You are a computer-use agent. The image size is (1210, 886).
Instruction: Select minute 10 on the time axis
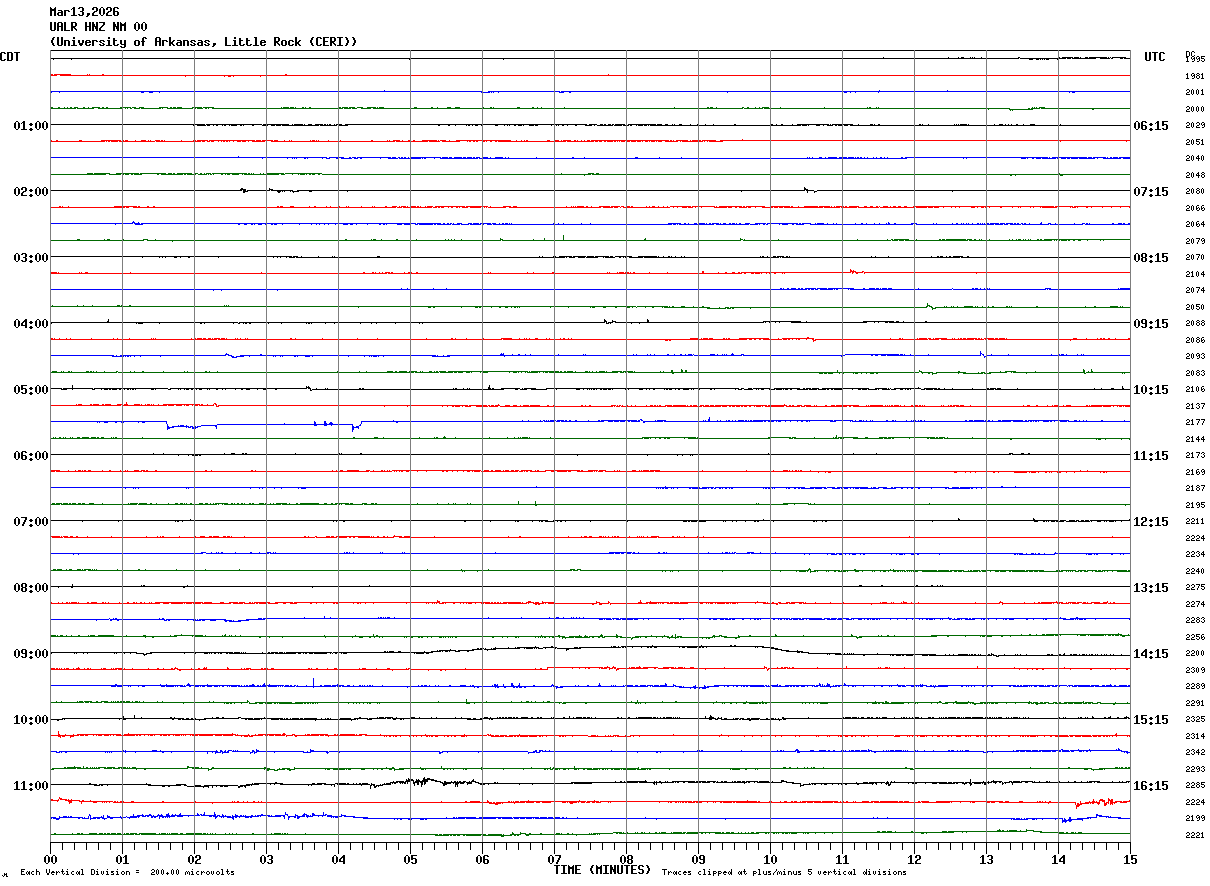pyautogui.click(x=770, y=859)
